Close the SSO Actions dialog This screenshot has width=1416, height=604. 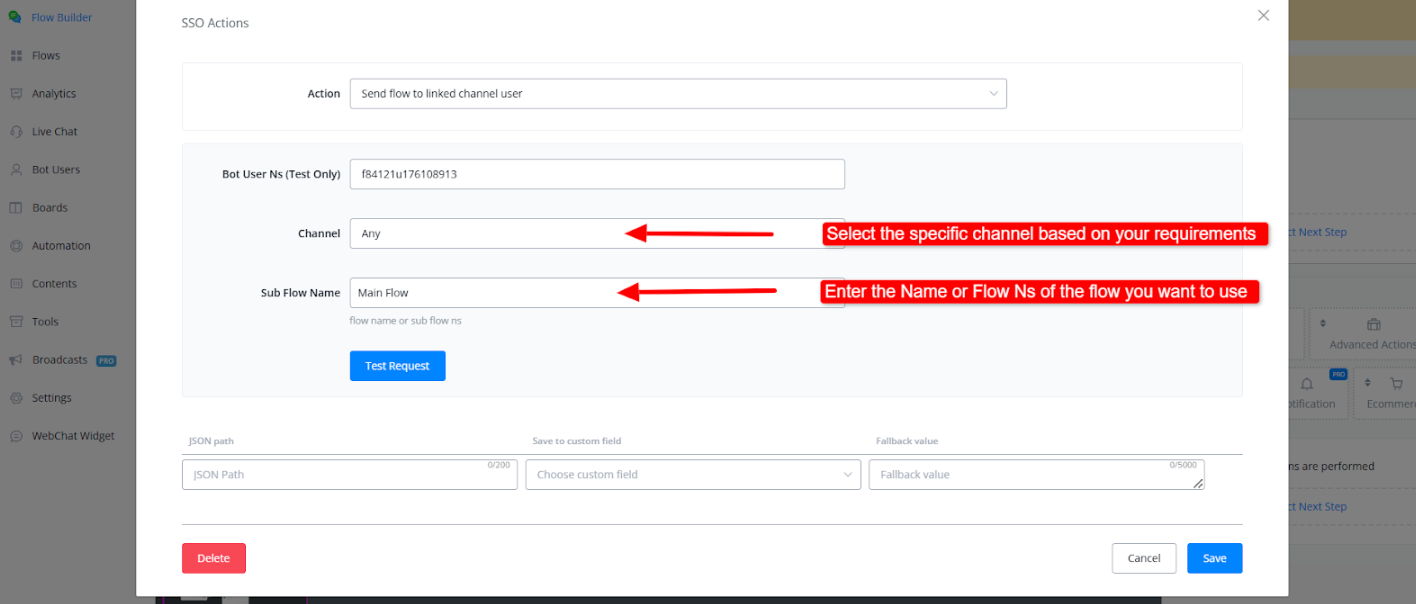(1263, 16)
